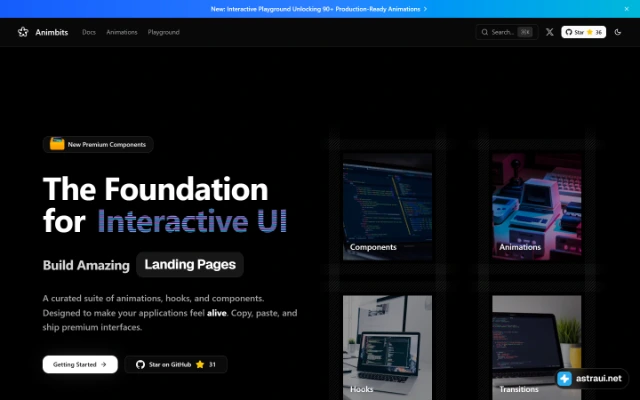Click the yellow star icon beside 31

point(200,364)
